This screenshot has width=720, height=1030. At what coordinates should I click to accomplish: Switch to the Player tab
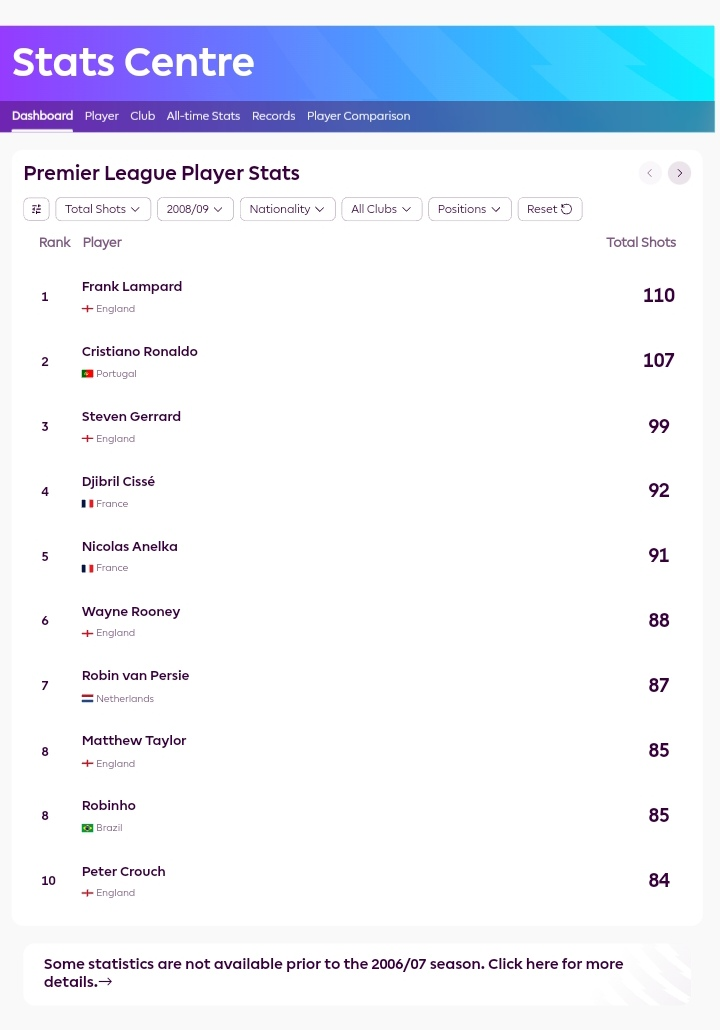point(102,116)
